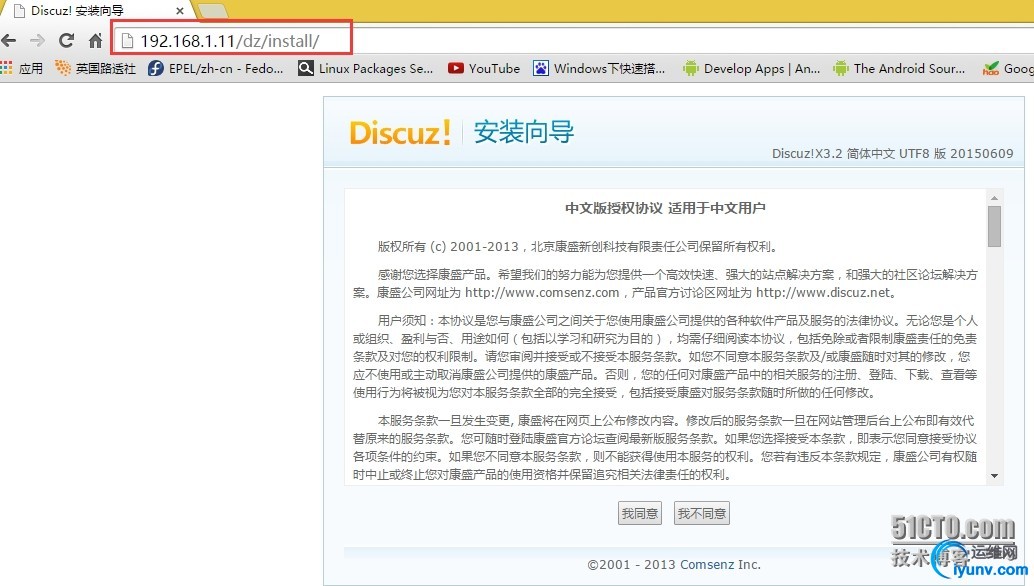
Task: Click the page icon in the address bar
Action: [x=127, y=41]
